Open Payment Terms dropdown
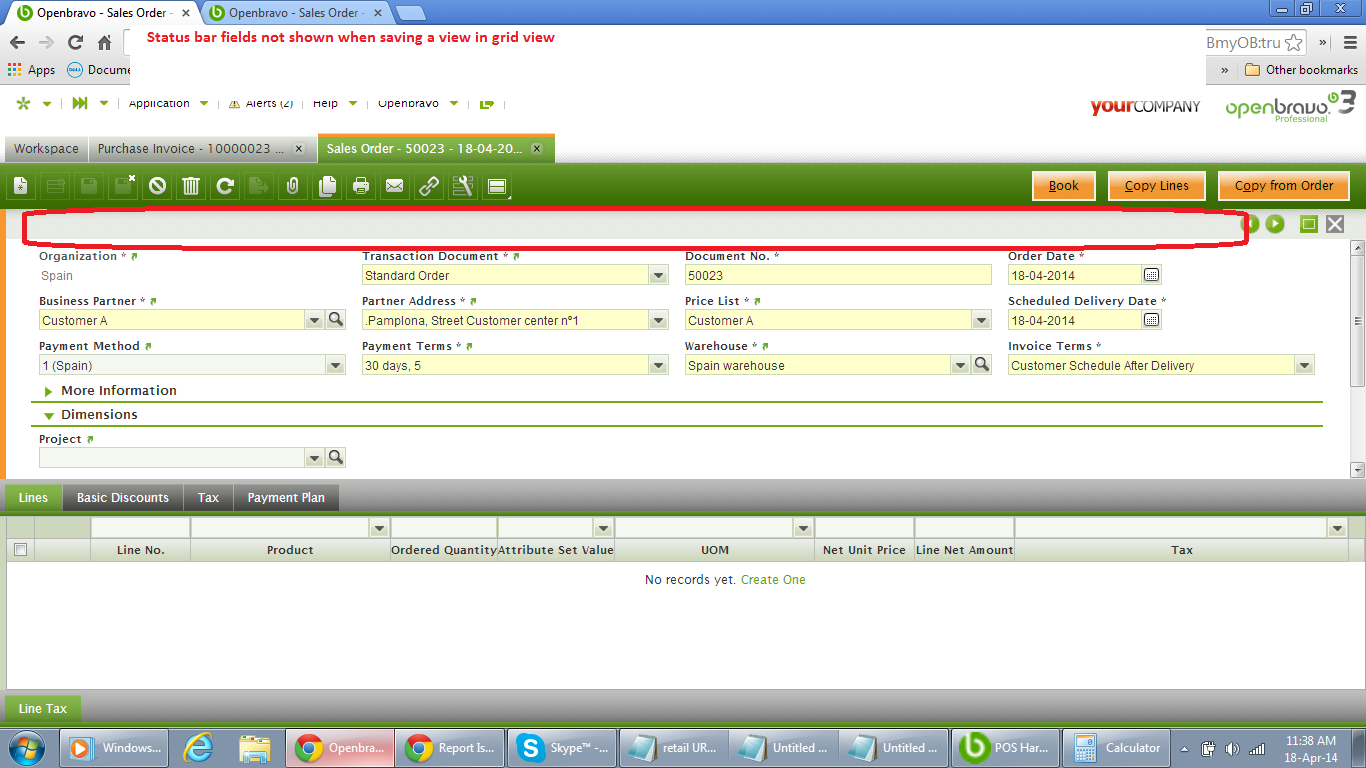Screen dimensions: 1366x768 click(658, 365)
